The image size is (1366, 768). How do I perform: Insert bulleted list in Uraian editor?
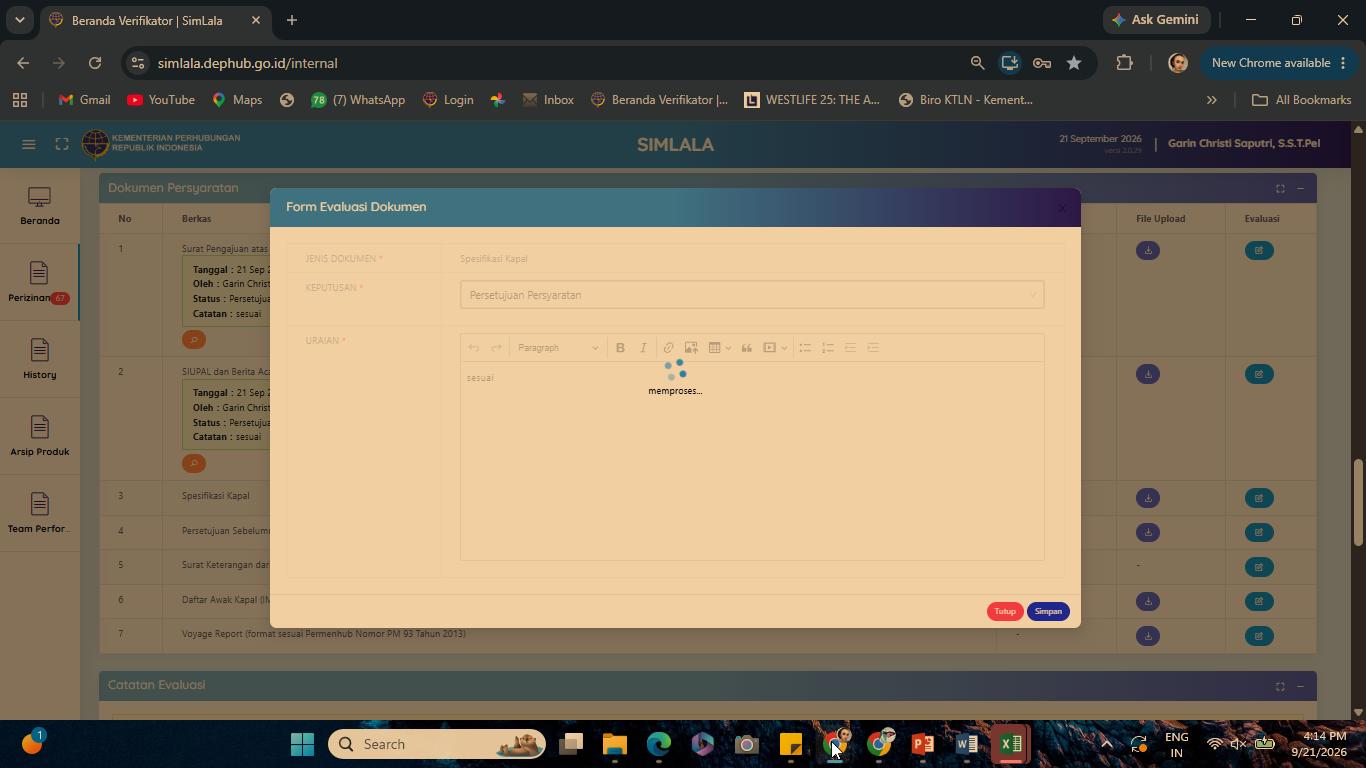pos(805,348)
